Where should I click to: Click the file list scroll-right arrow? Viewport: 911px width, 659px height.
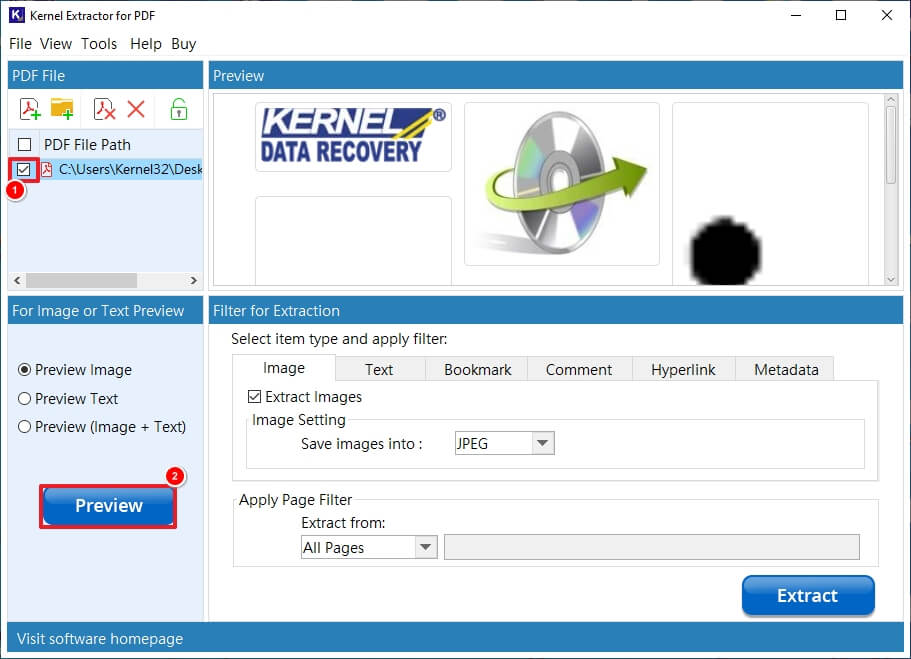pos(193,281)
